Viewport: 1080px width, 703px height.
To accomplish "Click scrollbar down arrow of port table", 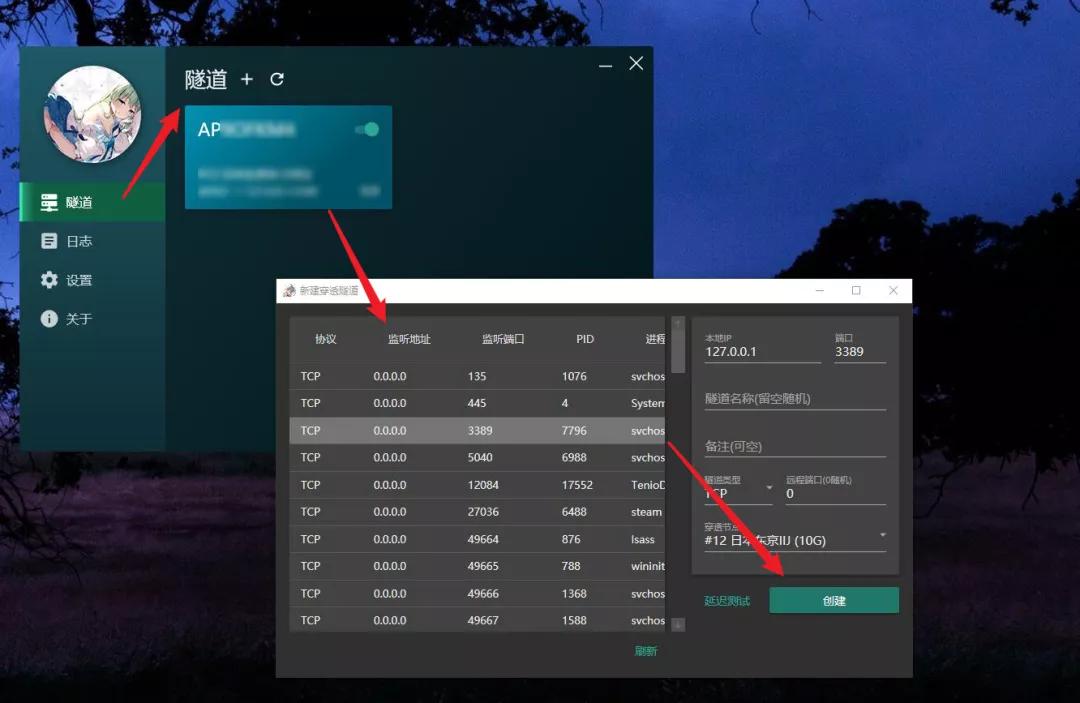I will click(678, 625).
